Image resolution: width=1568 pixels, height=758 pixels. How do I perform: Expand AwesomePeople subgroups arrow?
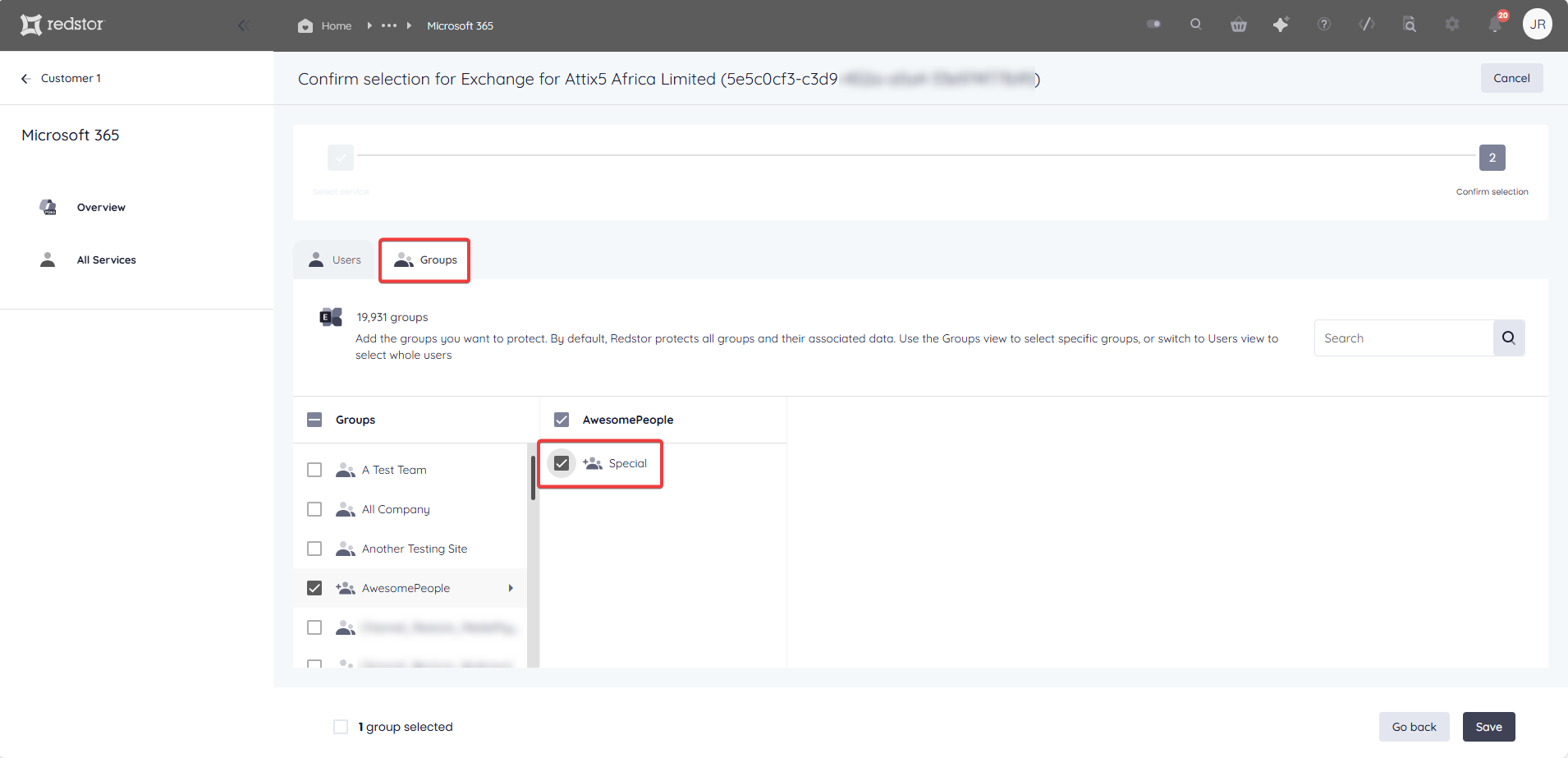click(511, 588)
